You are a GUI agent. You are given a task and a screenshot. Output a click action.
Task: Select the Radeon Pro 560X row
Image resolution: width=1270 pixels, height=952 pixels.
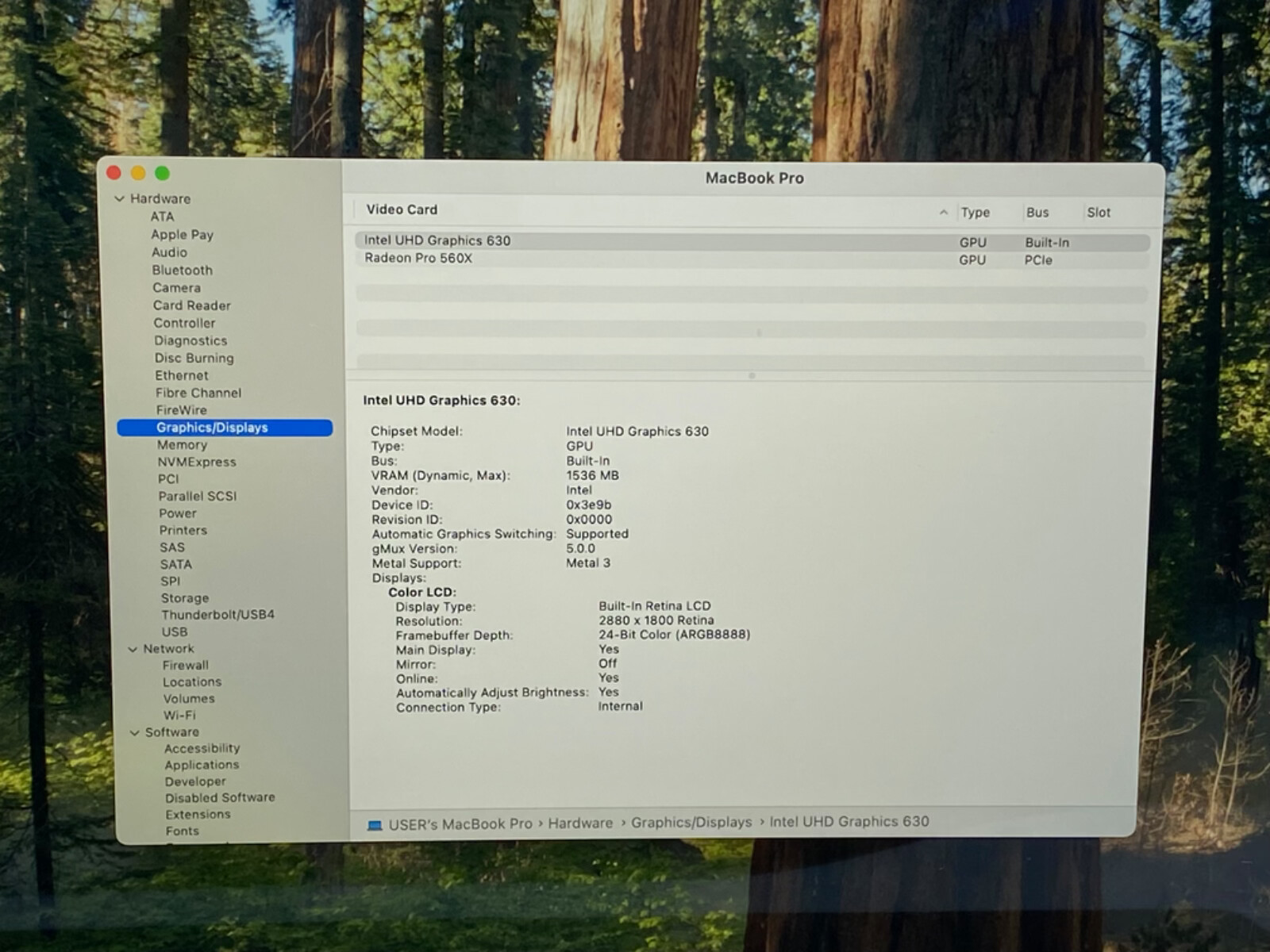pyautogui.click(x=752, y=259)
